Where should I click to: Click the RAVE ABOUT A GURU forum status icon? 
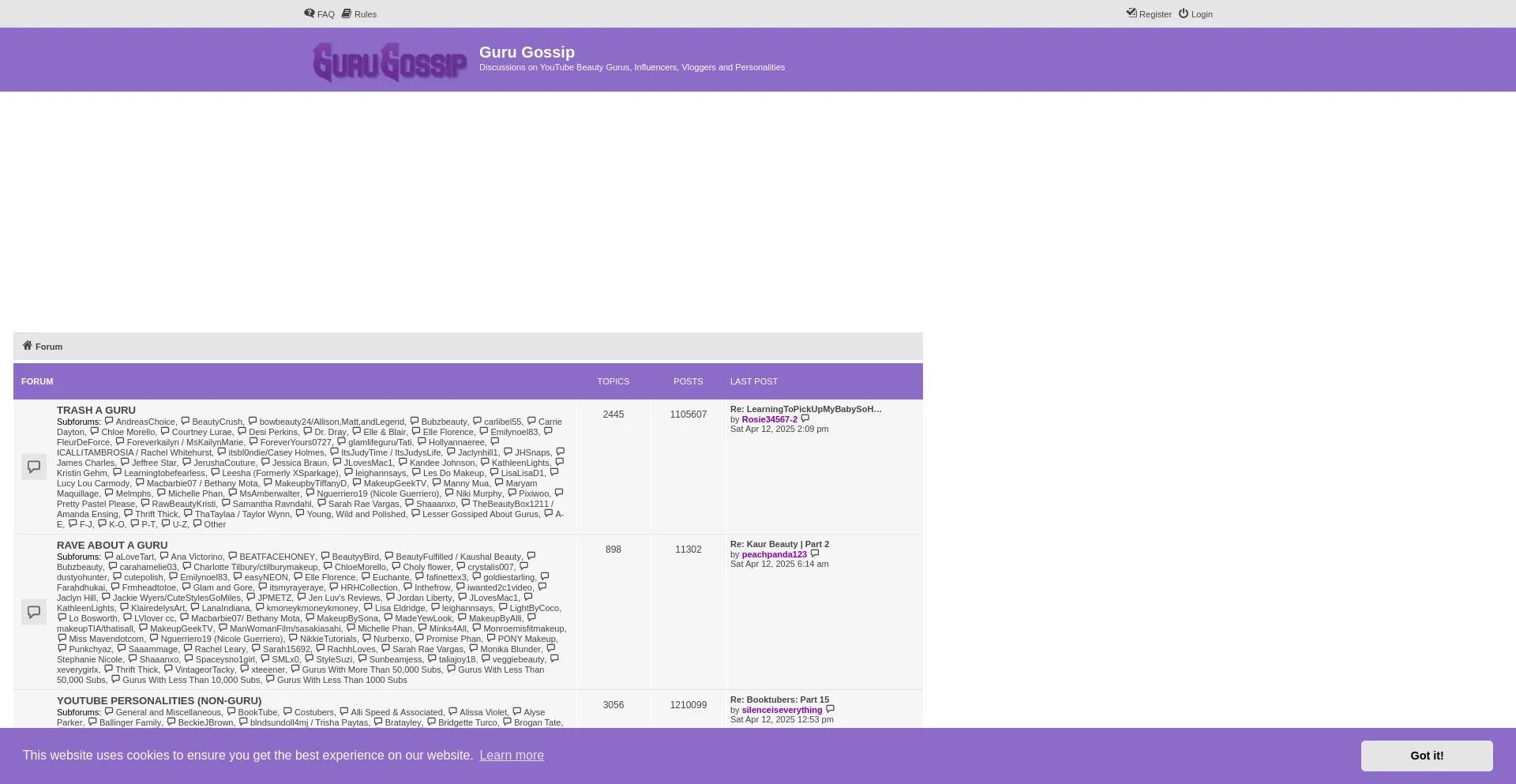click(x=34, y=612)
